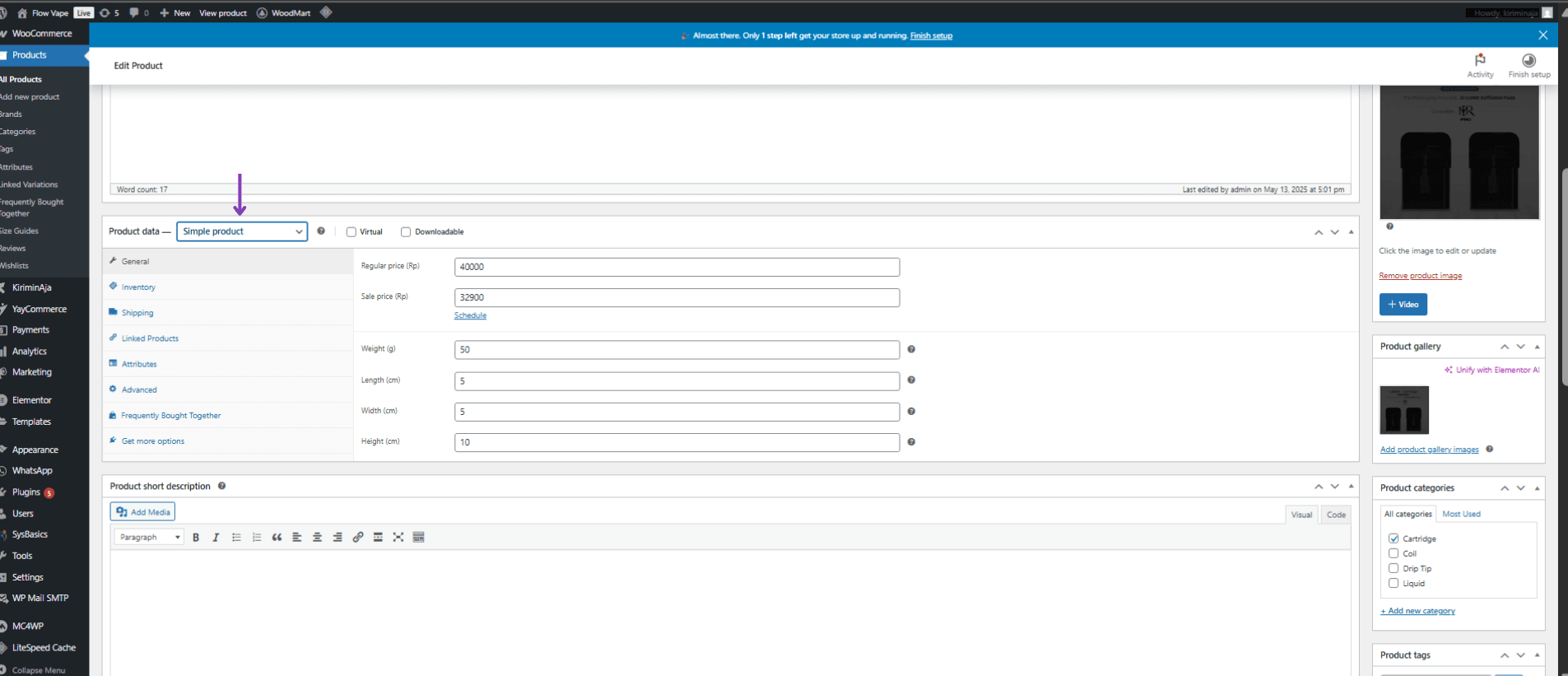Click the help icon next to Width

pyautogui.click(x=911, y=411)
